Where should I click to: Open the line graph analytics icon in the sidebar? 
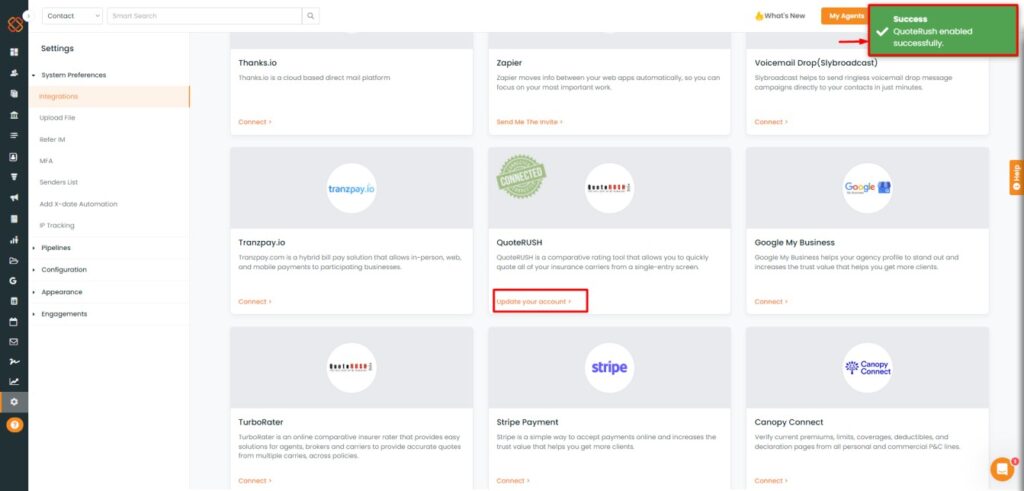point(14,382)
